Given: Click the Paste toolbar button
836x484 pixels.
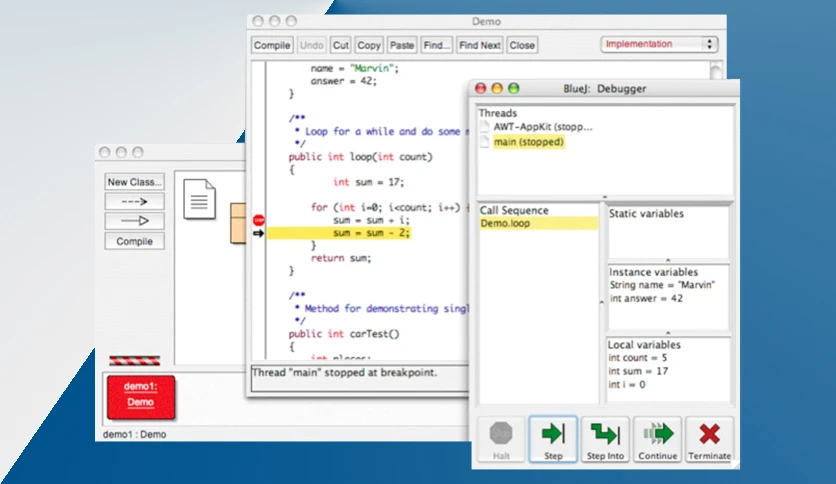Looking at the screenshot, I should [x=401, y=45].
